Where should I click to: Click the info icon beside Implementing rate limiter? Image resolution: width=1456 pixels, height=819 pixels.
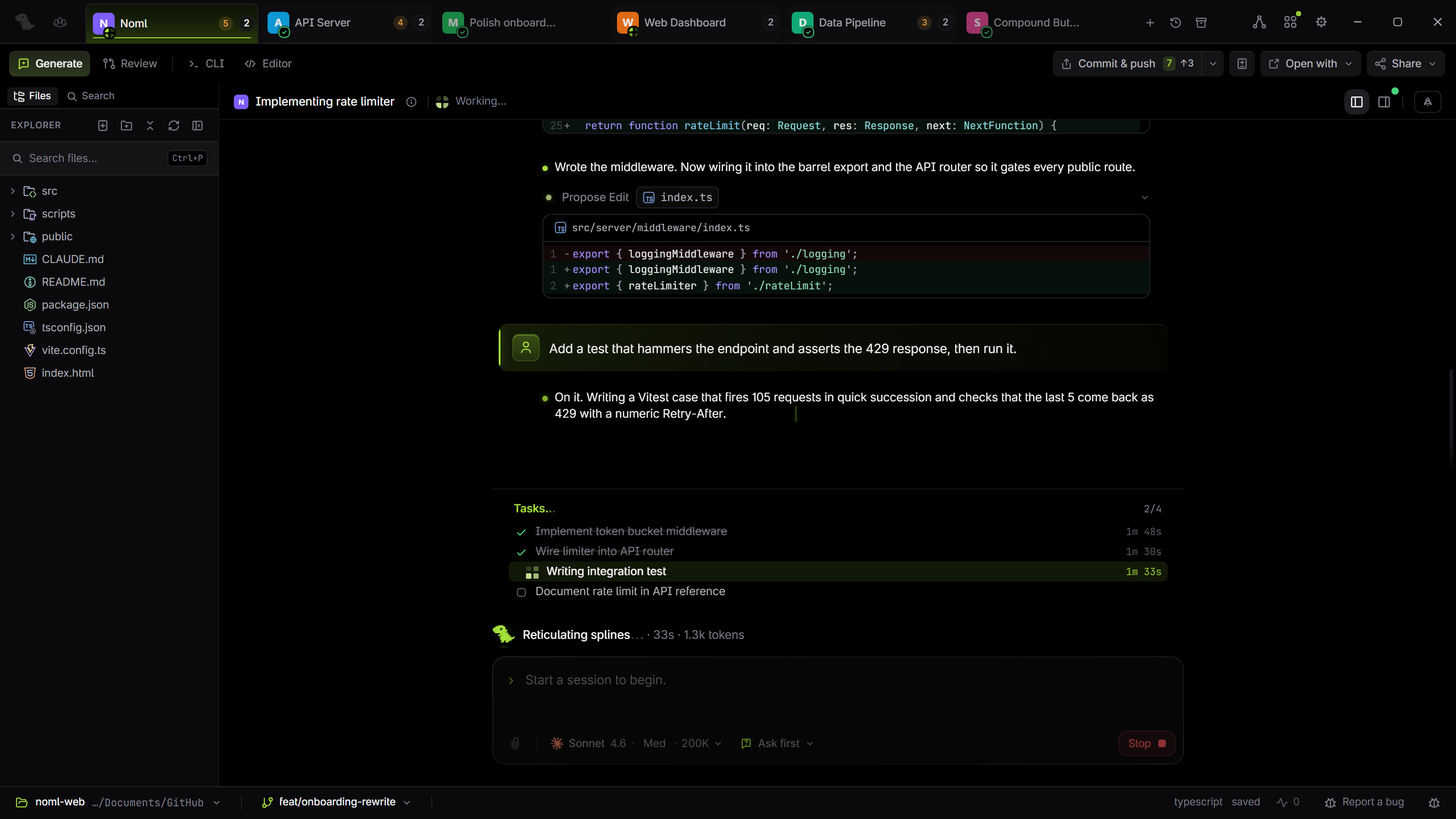click(x=411, y=102)
